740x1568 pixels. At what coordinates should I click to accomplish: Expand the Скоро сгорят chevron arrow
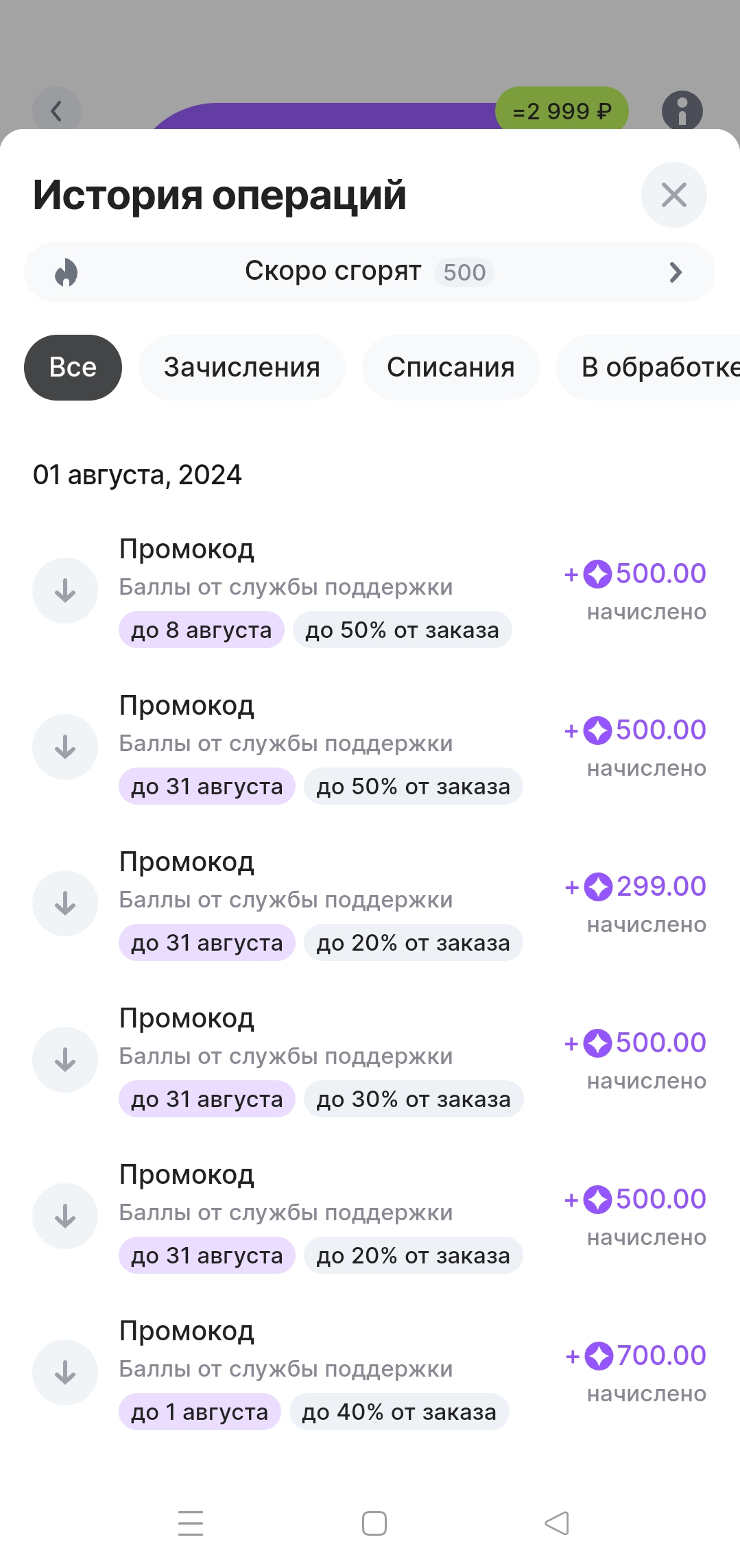pyautogui.click(x=676, y=272)
